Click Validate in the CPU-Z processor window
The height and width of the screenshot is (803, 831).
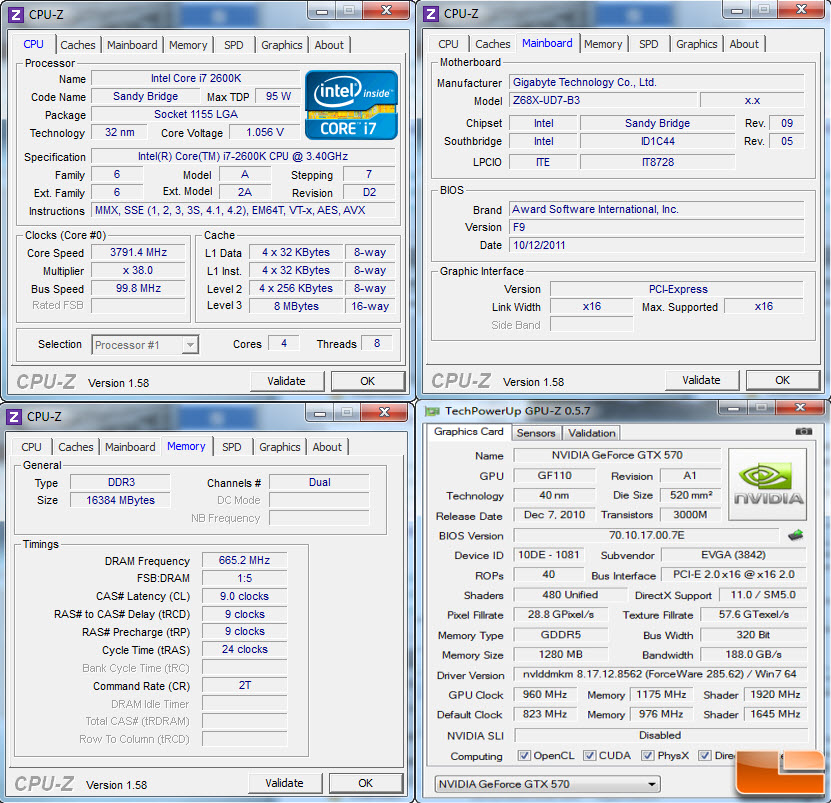(286, 381)
